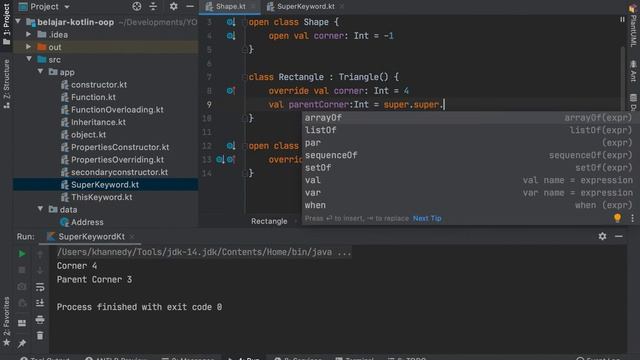Toggle the 2: Favorites side tab
This screenshot has width=640, height=360.
click(6, 322)
